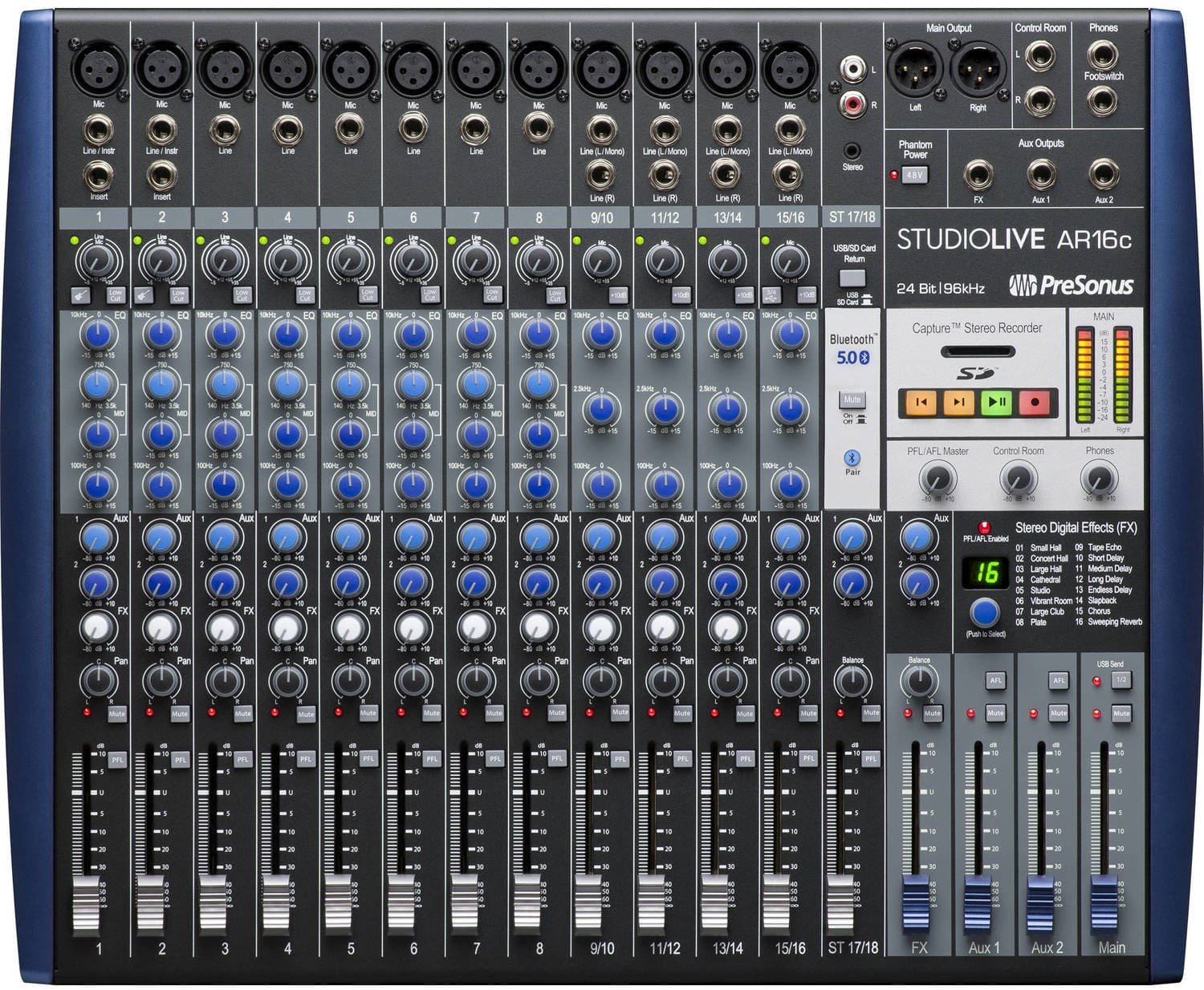Click the Low Cut button on channel 3
This screenshot has width=1204, height=990.
[242, 294]
